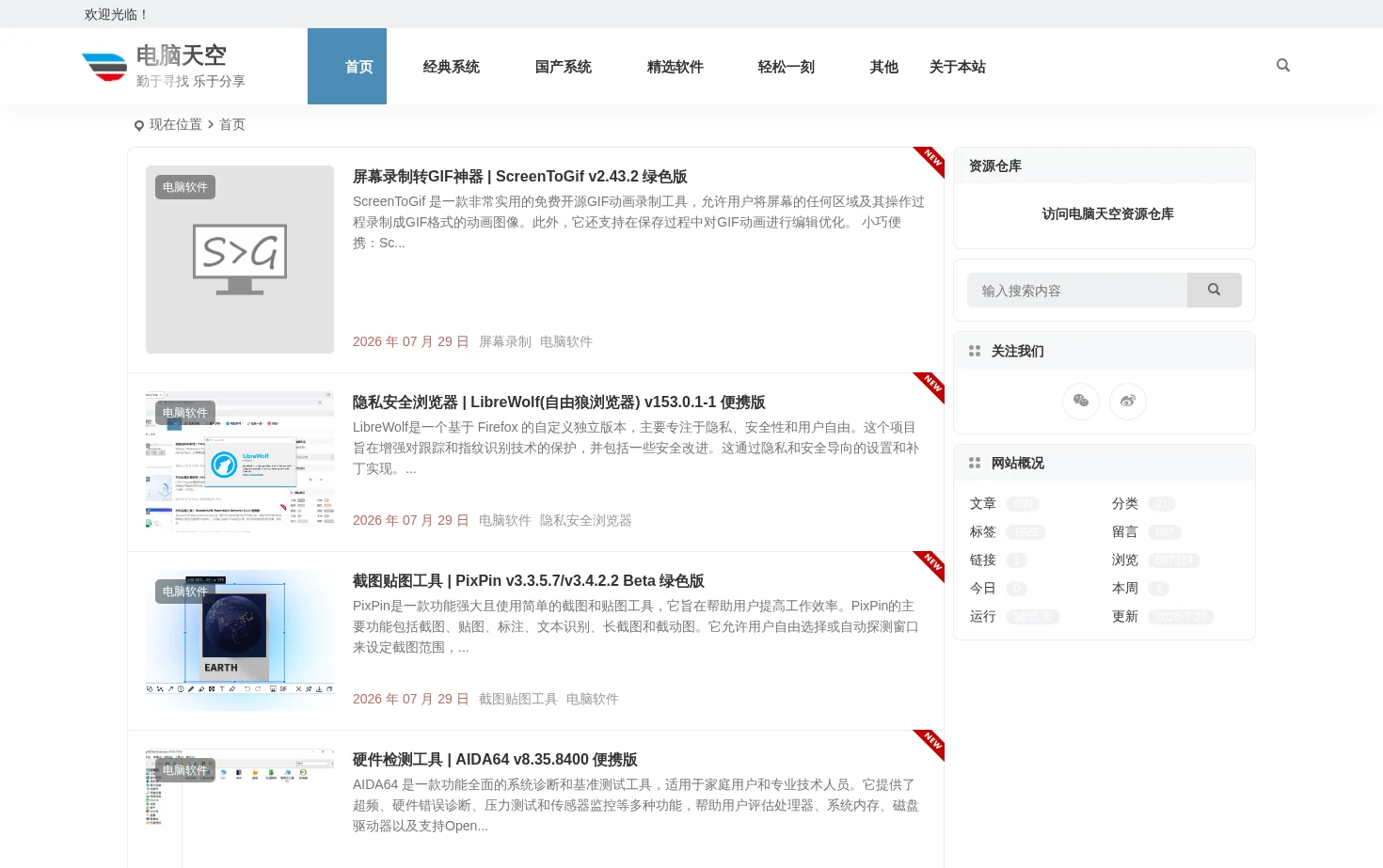Select the 隐私安全浏览器 tag link

(x=586, y=521)
